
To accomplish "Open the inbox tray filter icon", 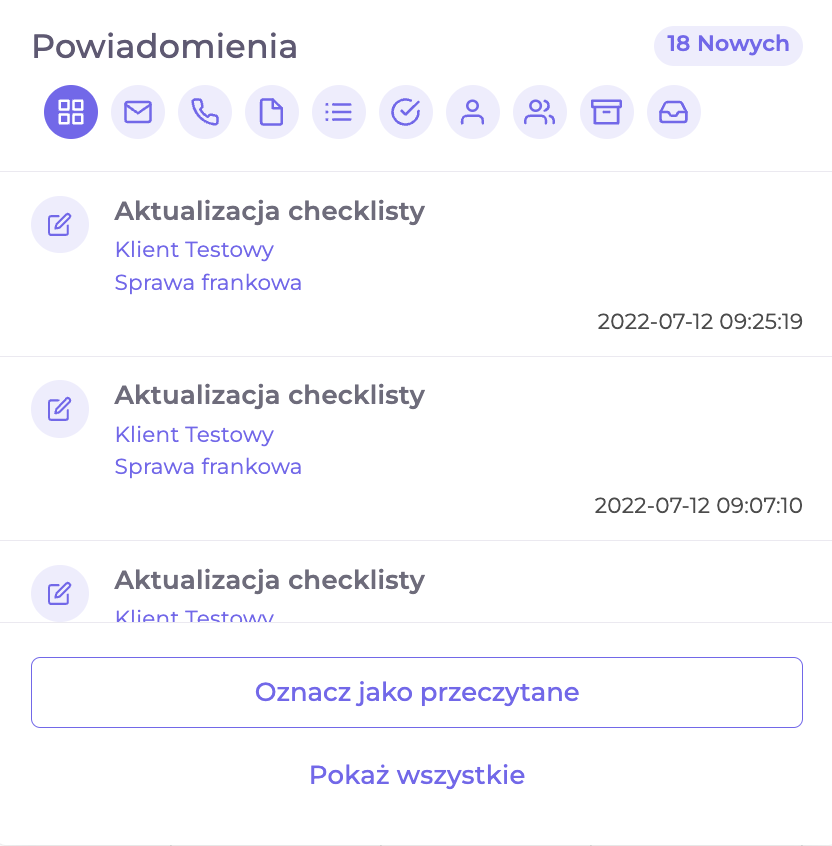I will [x=673, y=112].
